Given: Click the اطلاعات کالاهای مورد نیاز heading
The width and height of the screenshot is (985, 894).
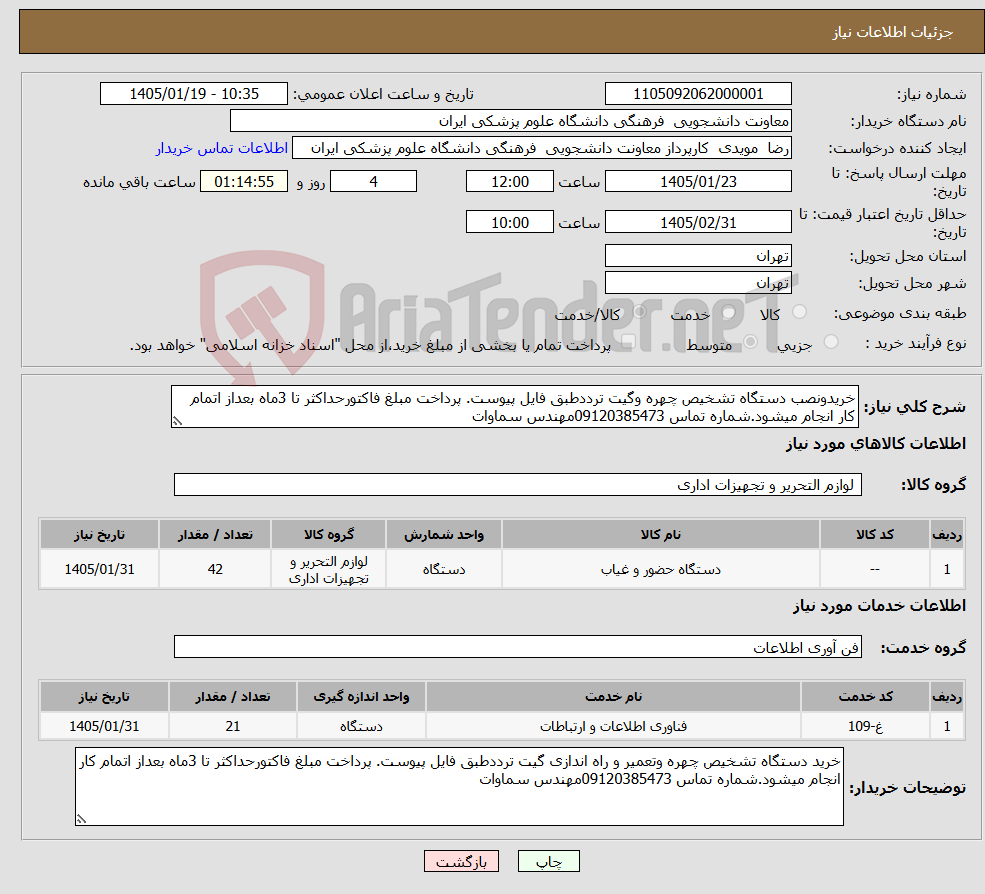Looking at the screenshot, I should coord(876,444).
